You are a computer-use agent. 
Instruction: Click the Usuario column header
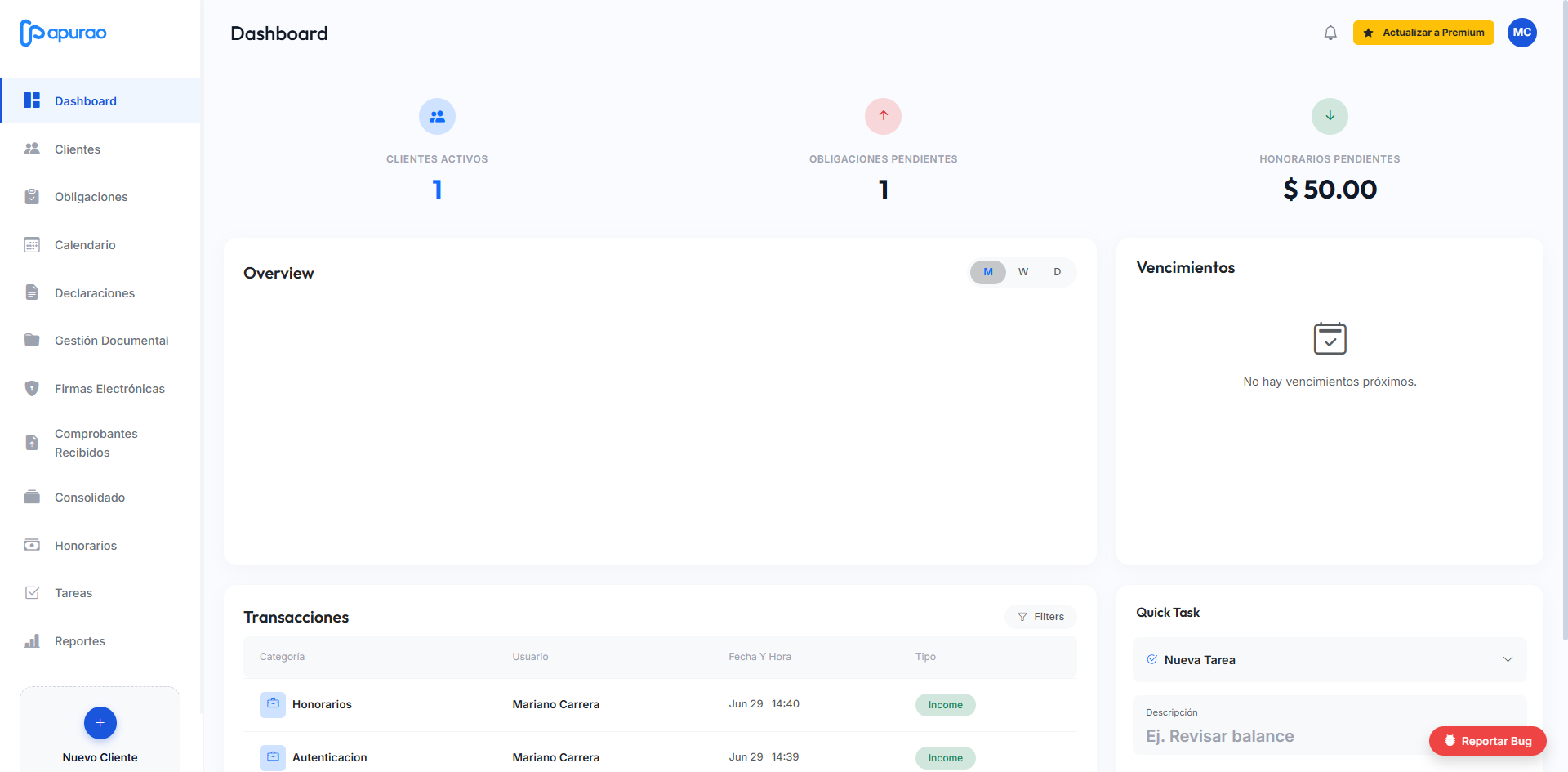[x=530, y=657]
